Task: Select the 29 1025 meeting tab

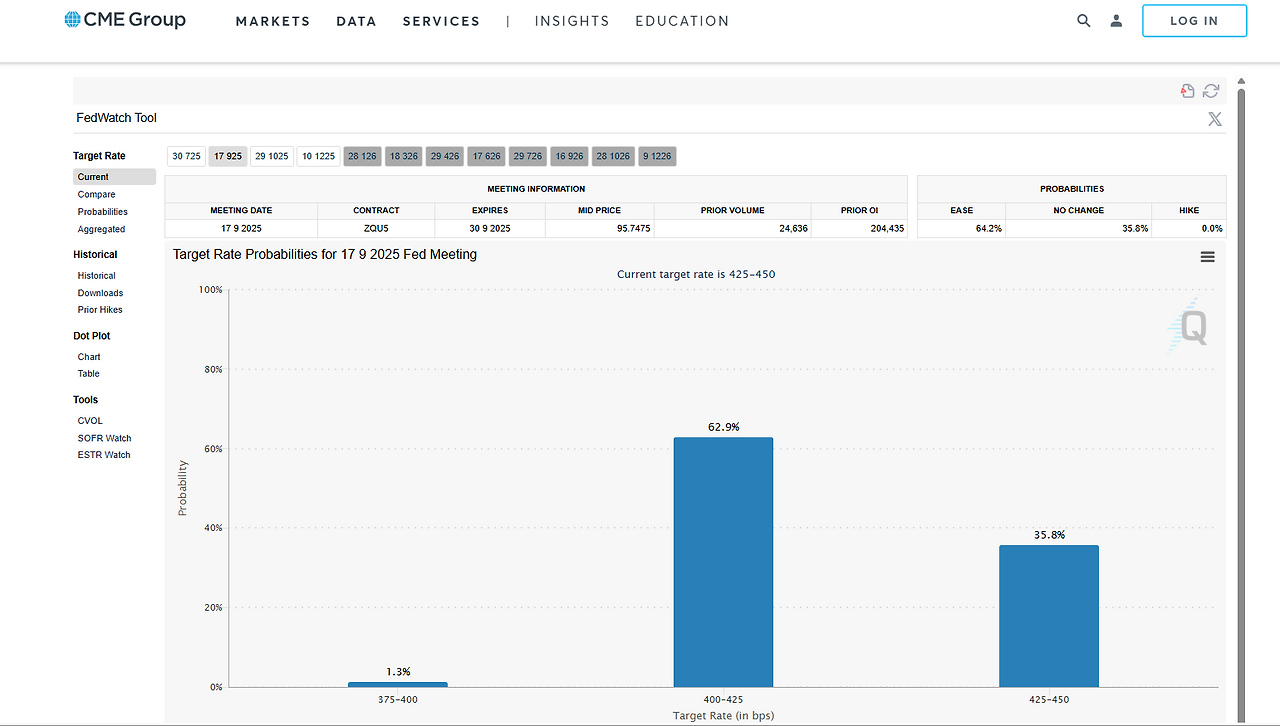Action: (x=272, y=156)
